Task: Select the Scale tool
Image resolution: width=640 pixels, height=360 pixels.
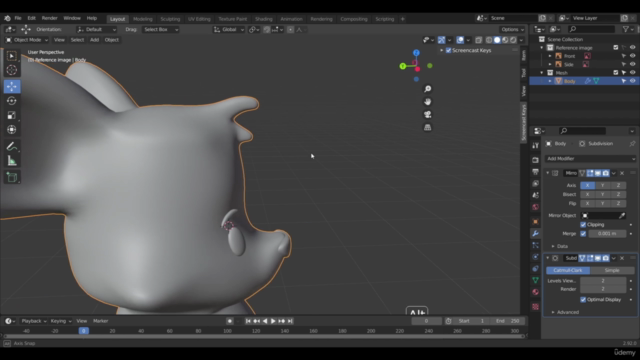Action: coord(11,115)
